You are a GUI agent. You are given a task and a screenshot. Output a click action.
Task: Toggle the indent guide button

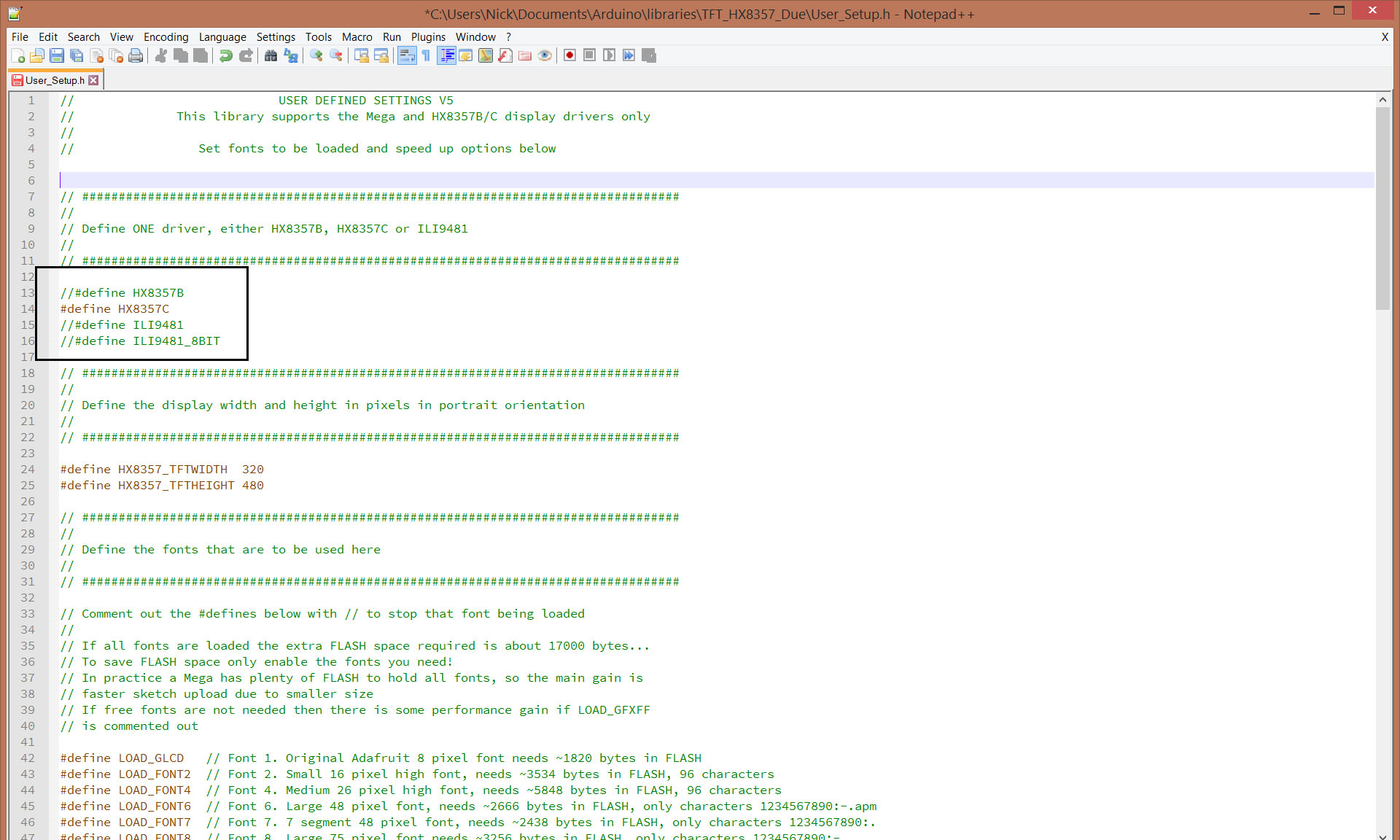[446, 56]
